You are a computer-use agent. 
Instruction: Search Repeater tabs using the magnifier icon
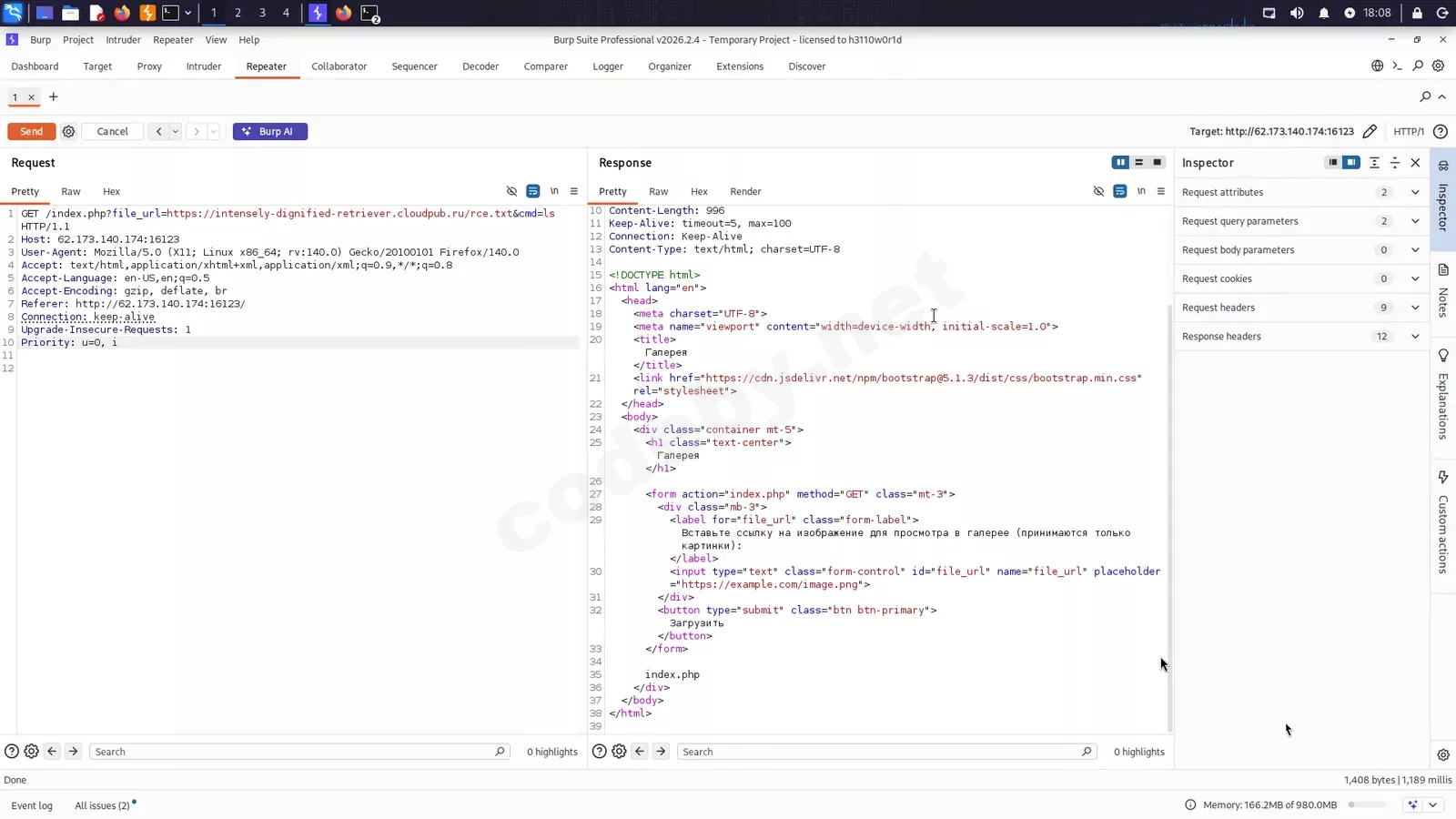(1425, 96)
